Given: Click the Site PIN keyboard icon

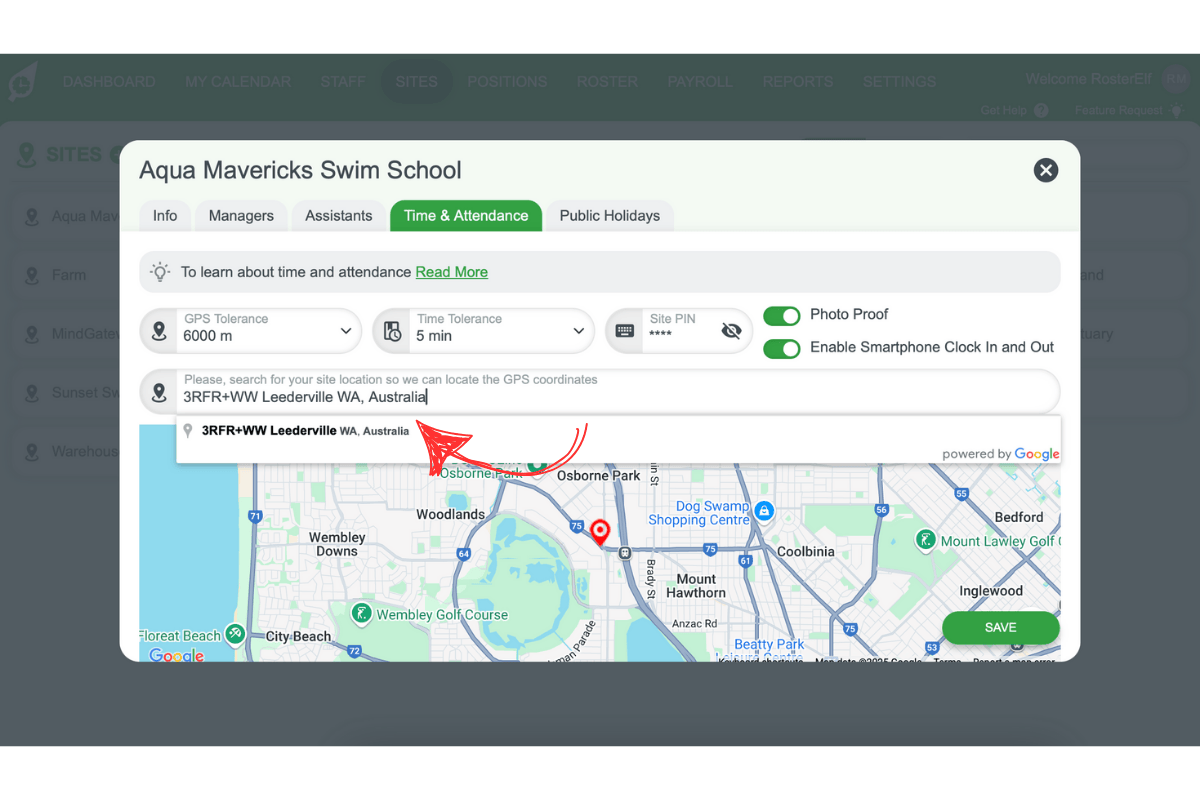Looking at the screenshot, I should coord(625,331).
